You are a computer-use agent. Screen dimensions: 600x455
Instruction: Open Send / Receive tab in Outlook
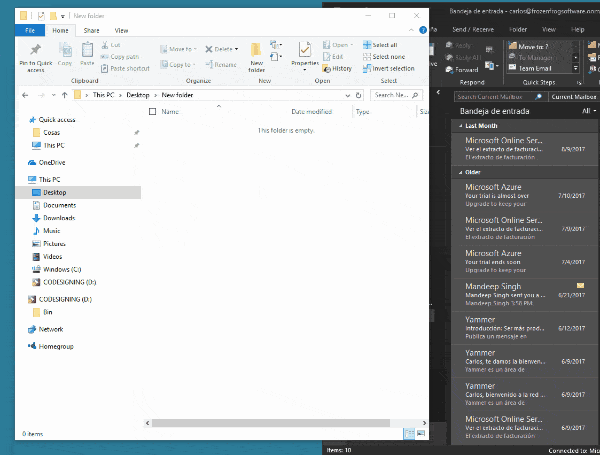click(473, 29)
